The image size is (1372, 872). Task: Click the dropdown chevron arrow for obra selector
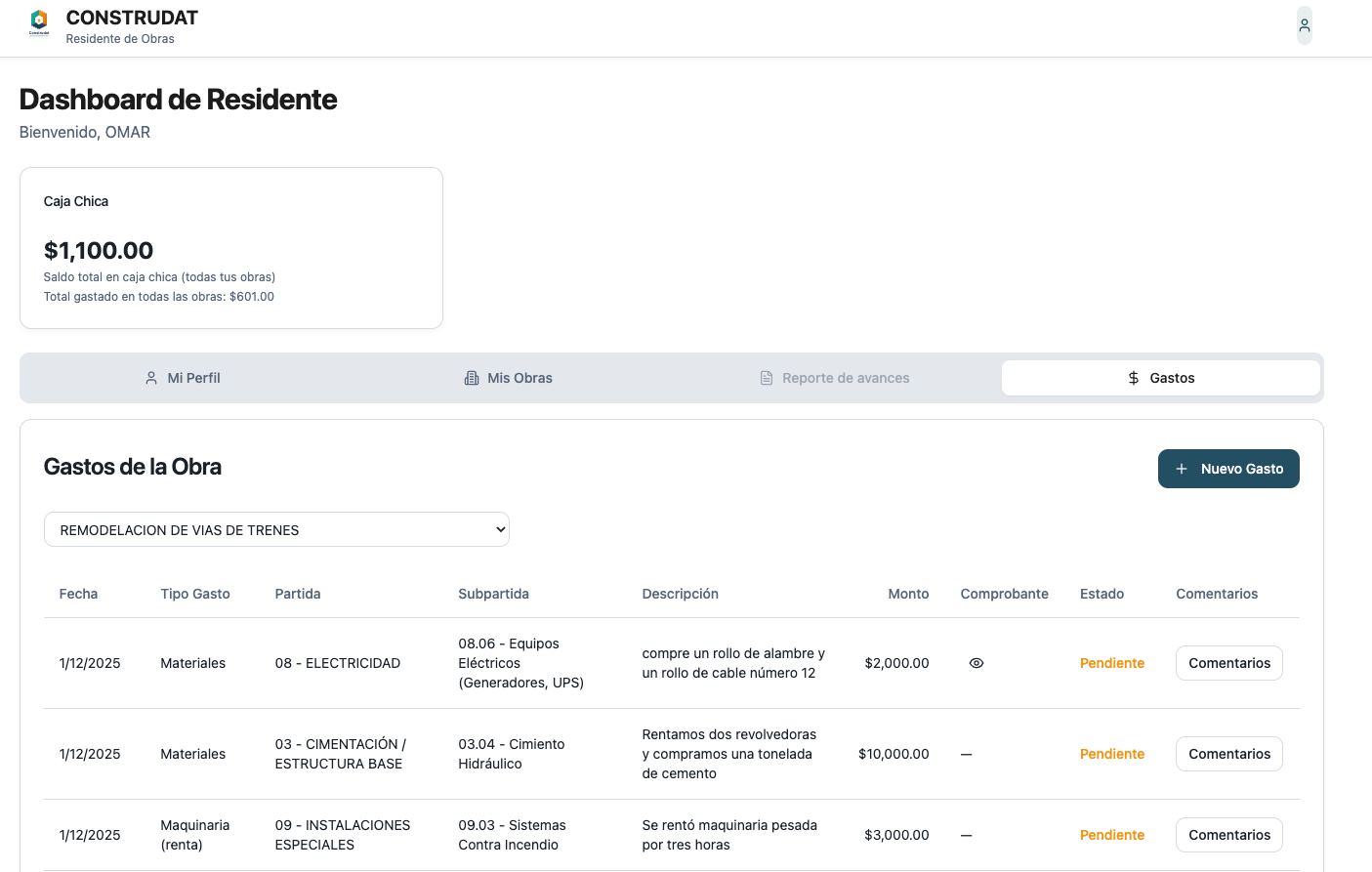(500, 529)
